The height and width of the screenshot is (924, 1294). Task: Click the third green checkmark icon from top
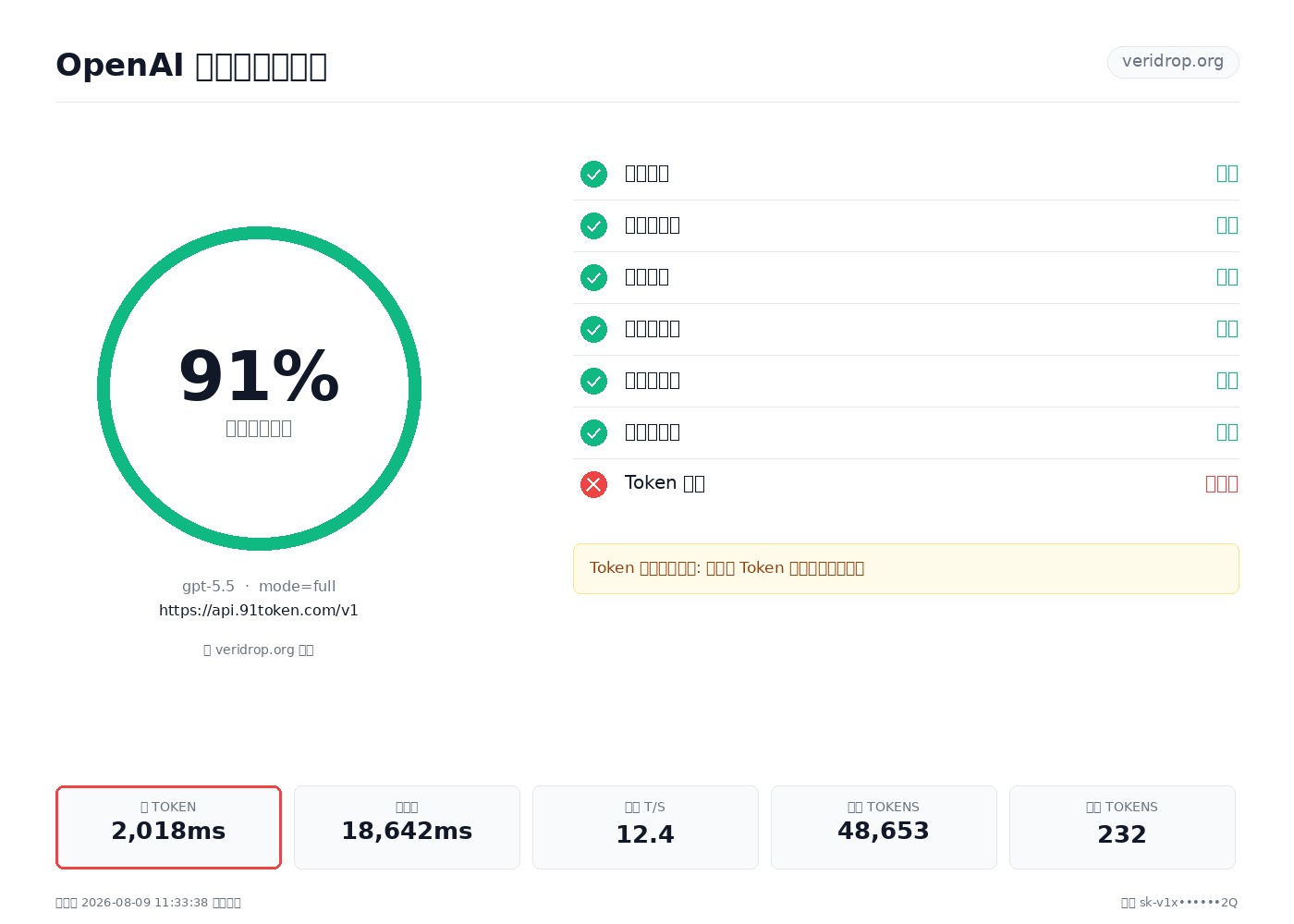[x=593, y=277]
